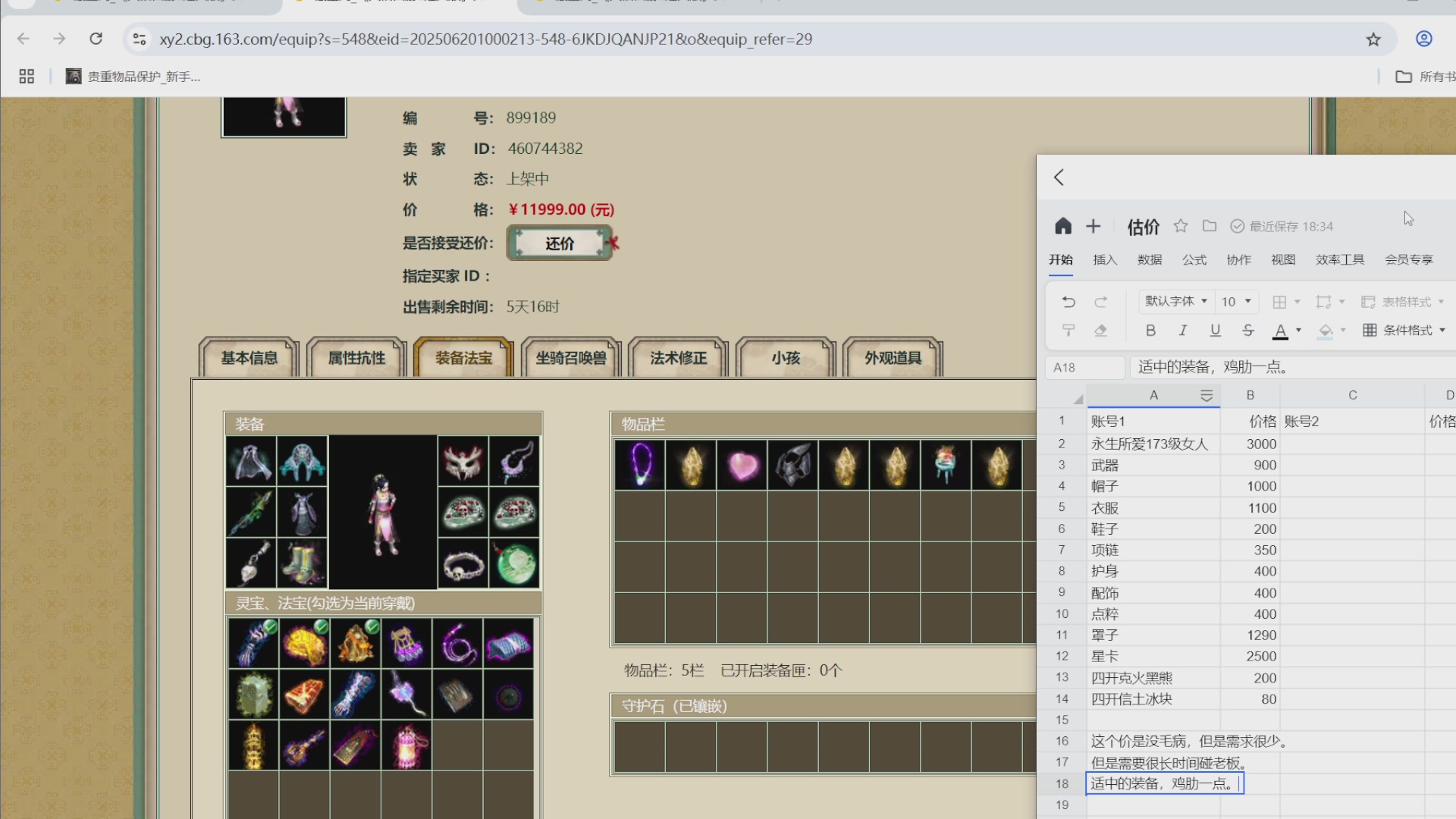The width and height of the screenshot is (1456, 819).
Task: Open the 数据 ribbon tab
Action: (1150, 260)
